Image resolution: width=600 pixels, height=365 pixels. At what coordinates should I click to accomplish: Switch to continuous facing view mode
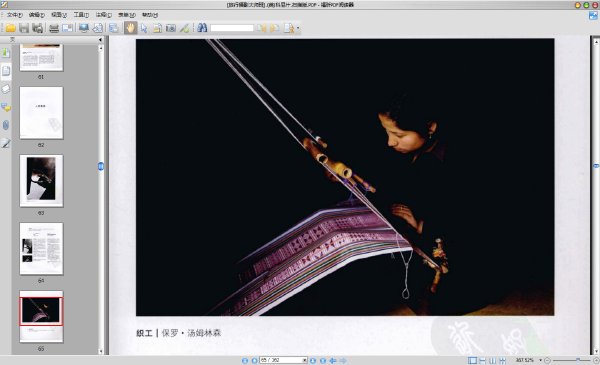click(x=502, y=360)
